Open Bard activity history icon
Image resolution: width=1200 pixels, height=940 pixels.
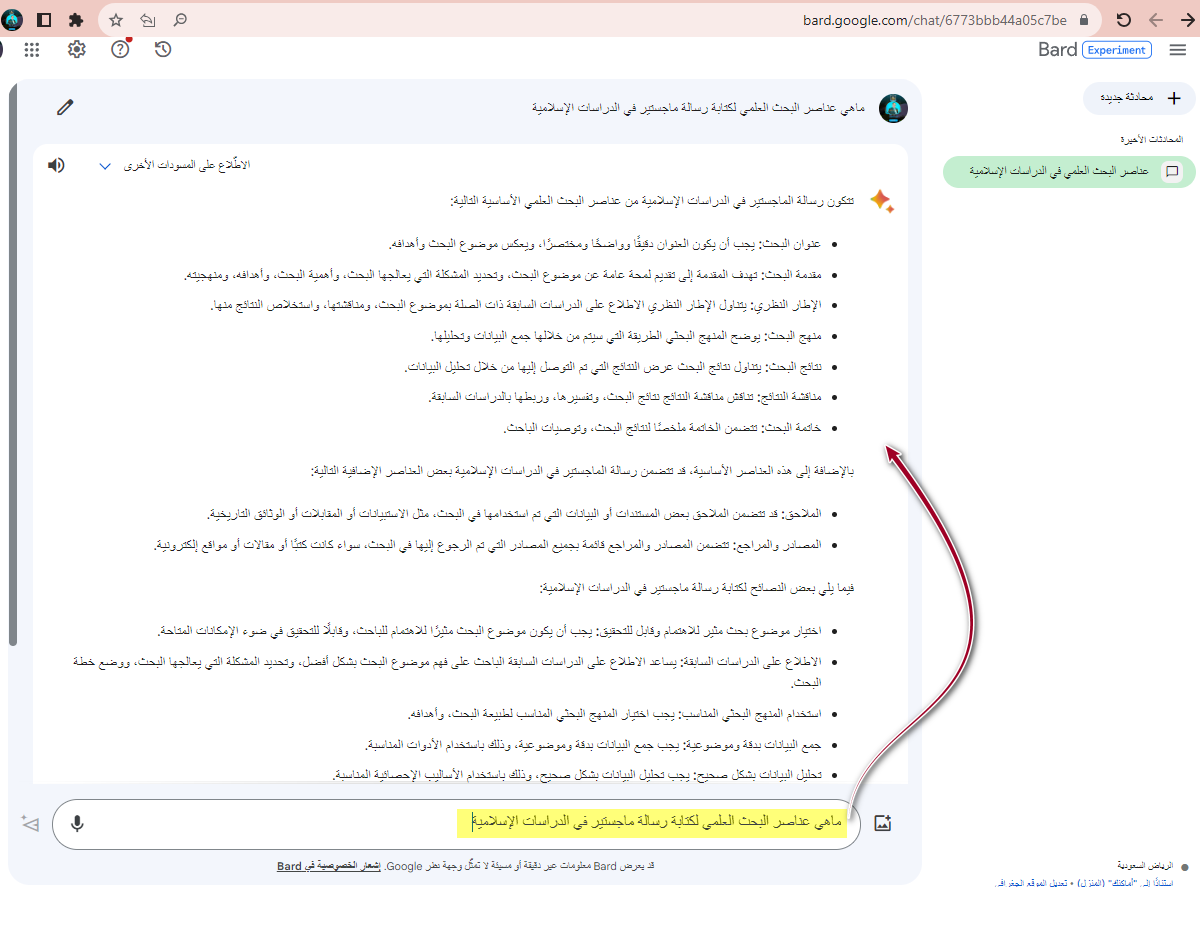click(163, 49)
